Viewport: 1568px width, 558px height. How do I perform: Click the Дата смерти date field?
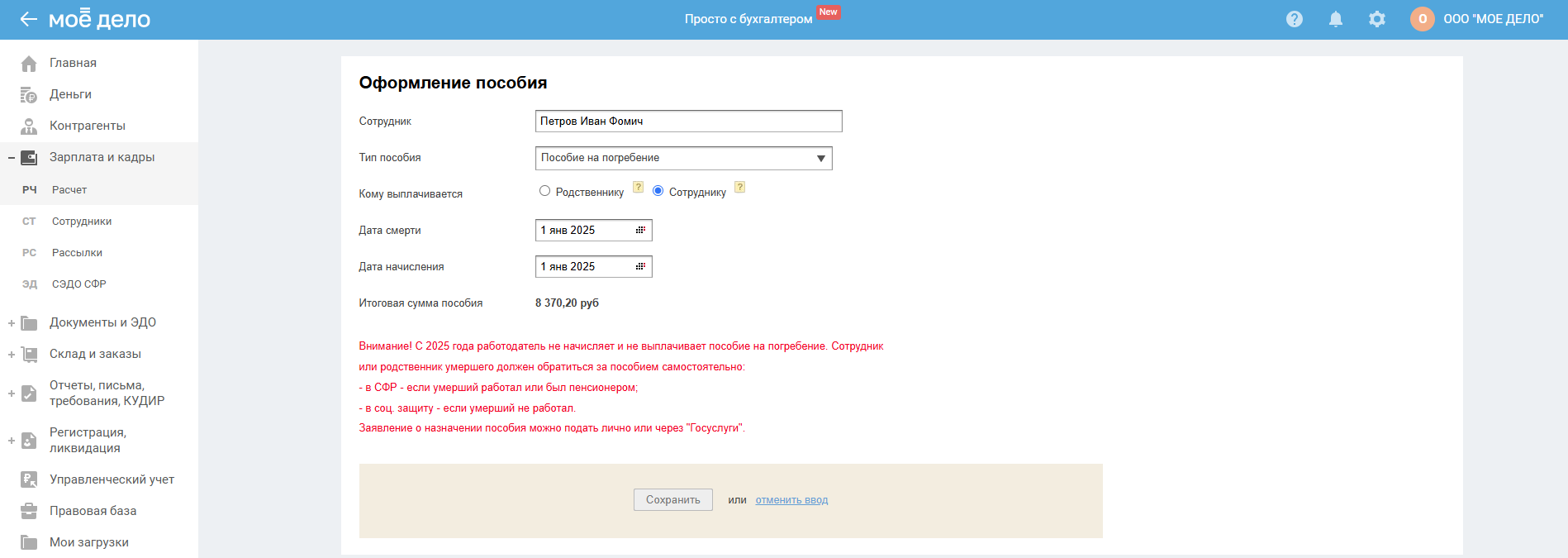(x=594, y=230)
